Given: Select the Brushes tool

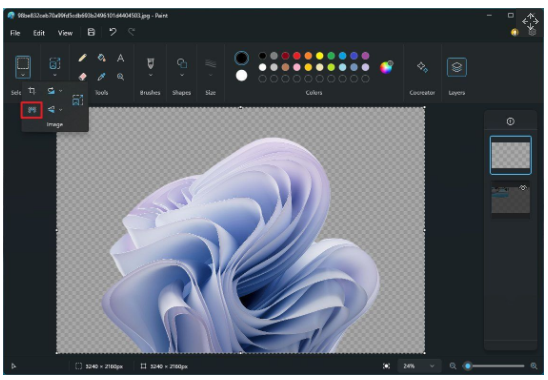Looking at the screenshot, I should [x=150, y=63].
